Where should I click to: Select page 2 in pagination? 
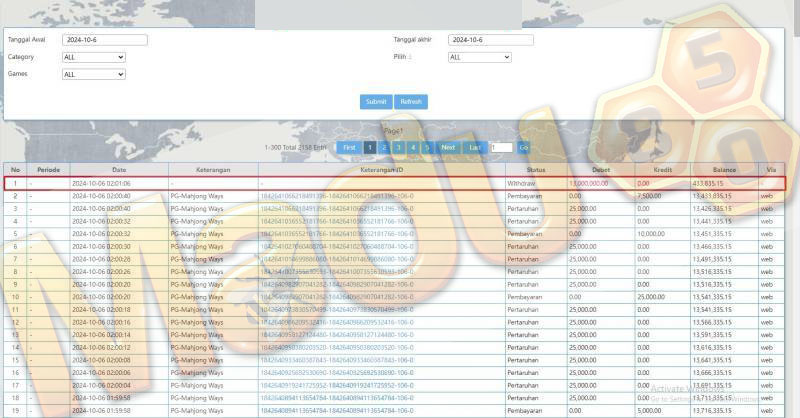pyautogui.click(x=384, y=147)
